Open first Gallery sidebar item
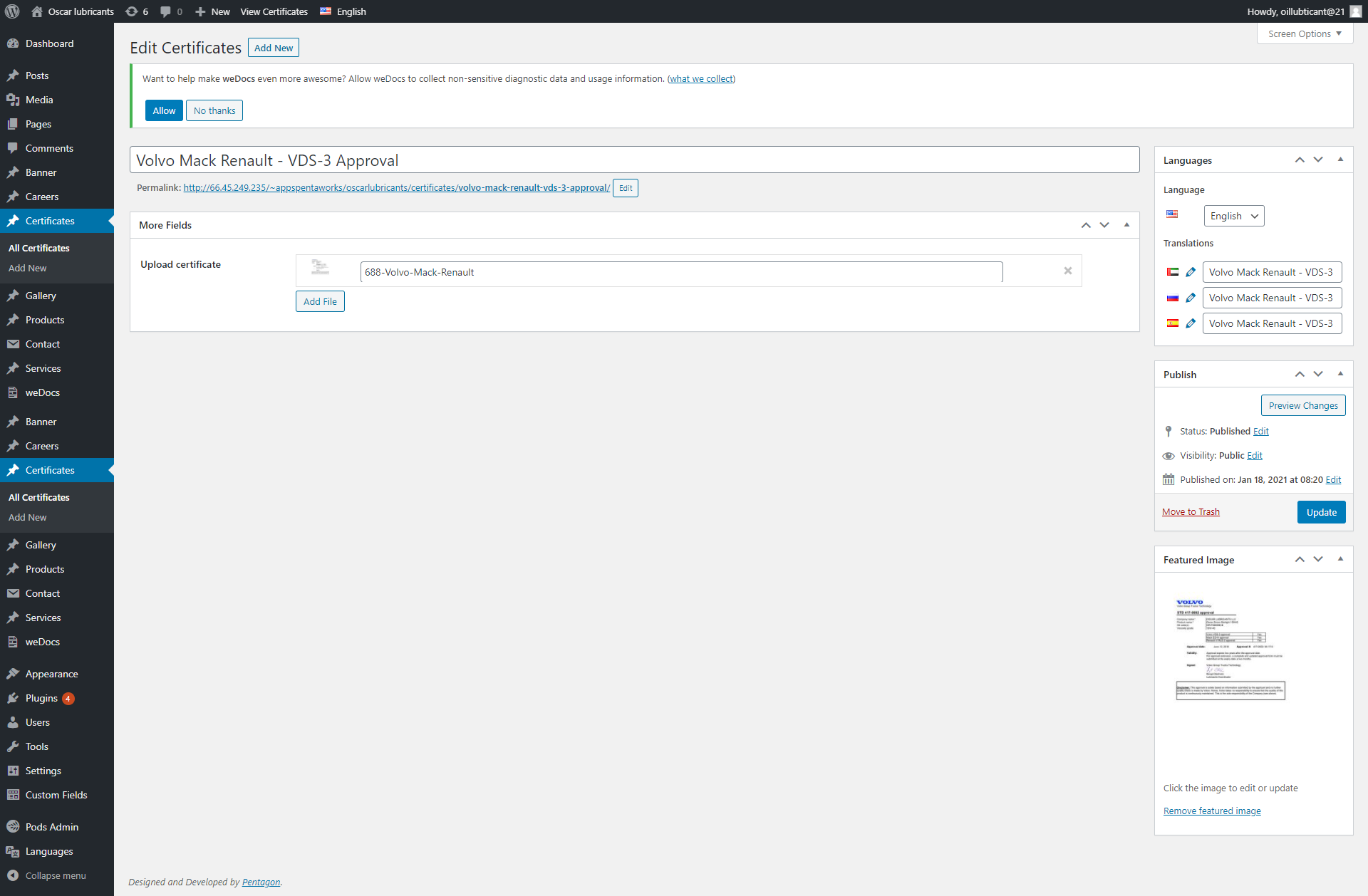This screenshot has width=1368, height=896. coord(57,296)
